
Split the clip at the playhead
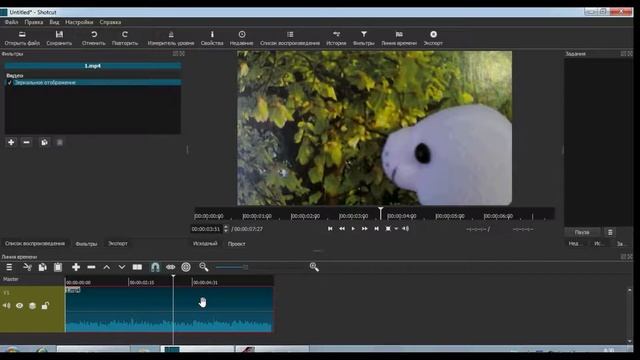[x=137, y=267]
